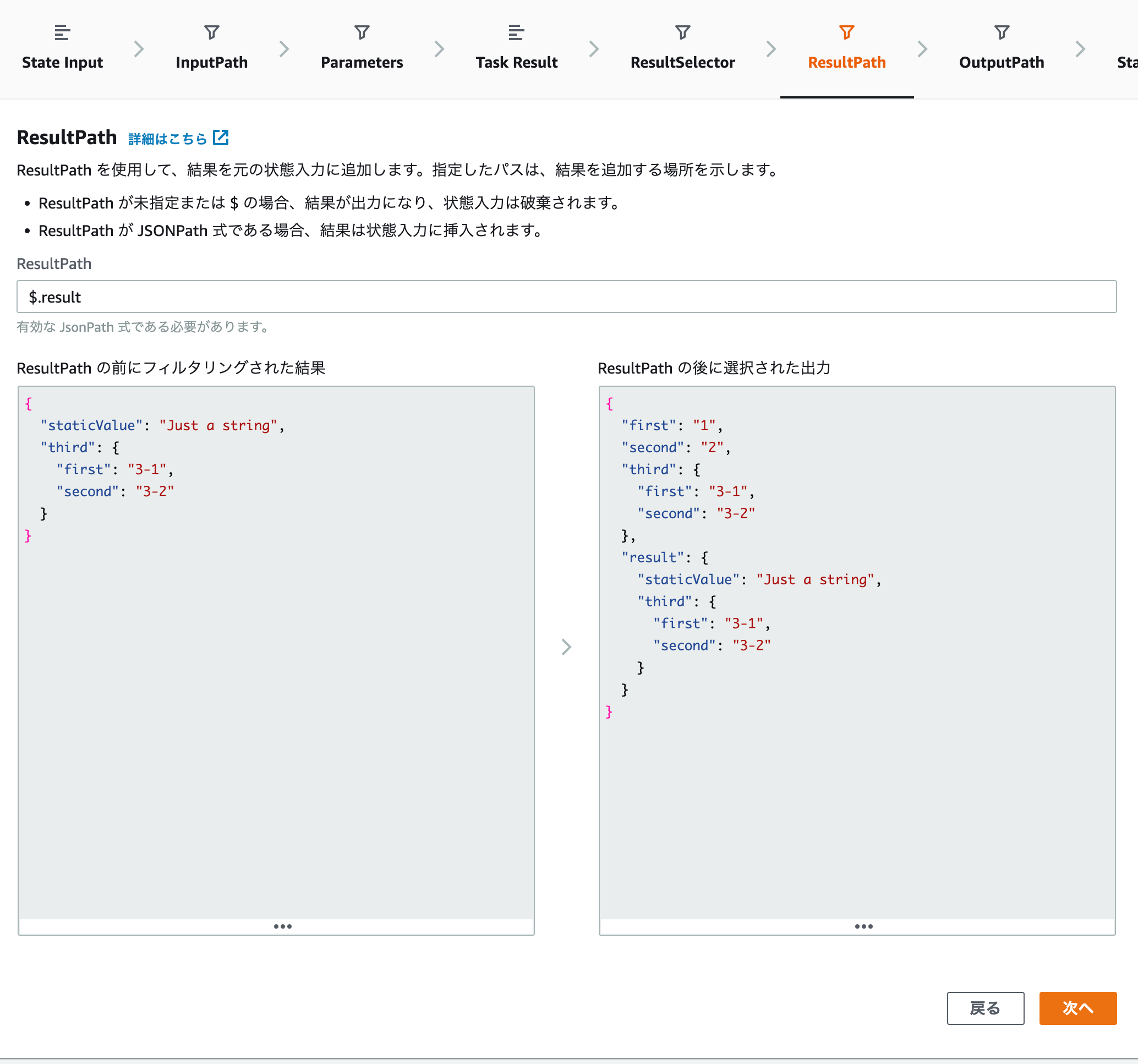Go to the ResultSelector step tab
Screen dimensions: 1138x1064
coord(682,62)
